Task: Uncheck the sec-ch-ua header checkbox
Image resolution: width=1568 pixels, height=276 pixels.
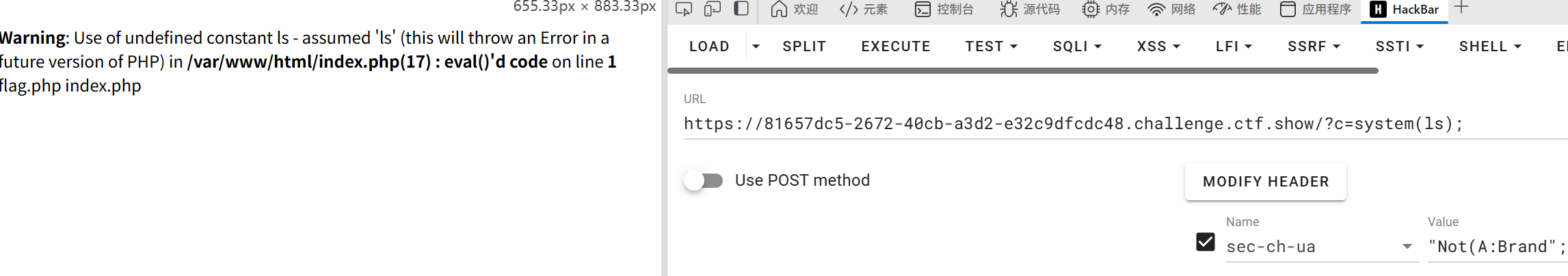Action: pos(1206,243)
